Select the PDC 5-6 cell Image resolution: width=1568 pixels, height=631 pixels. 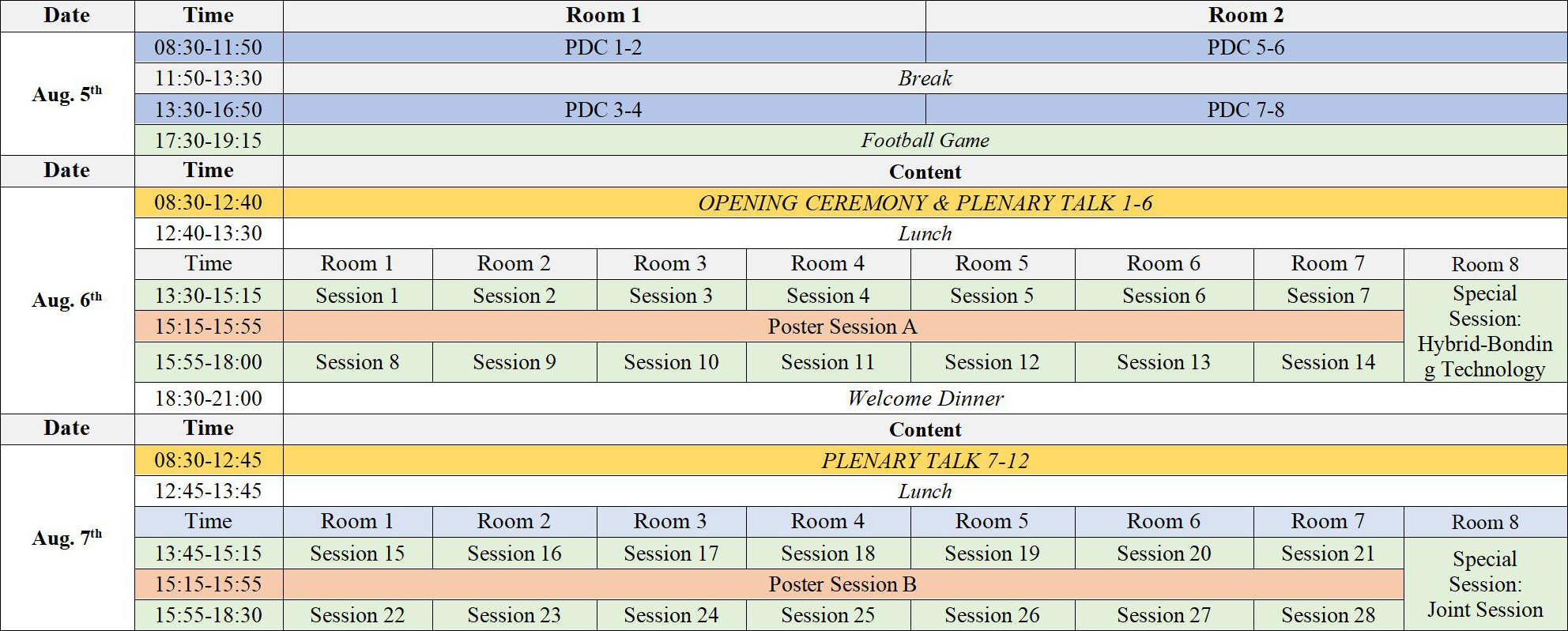1246,47
